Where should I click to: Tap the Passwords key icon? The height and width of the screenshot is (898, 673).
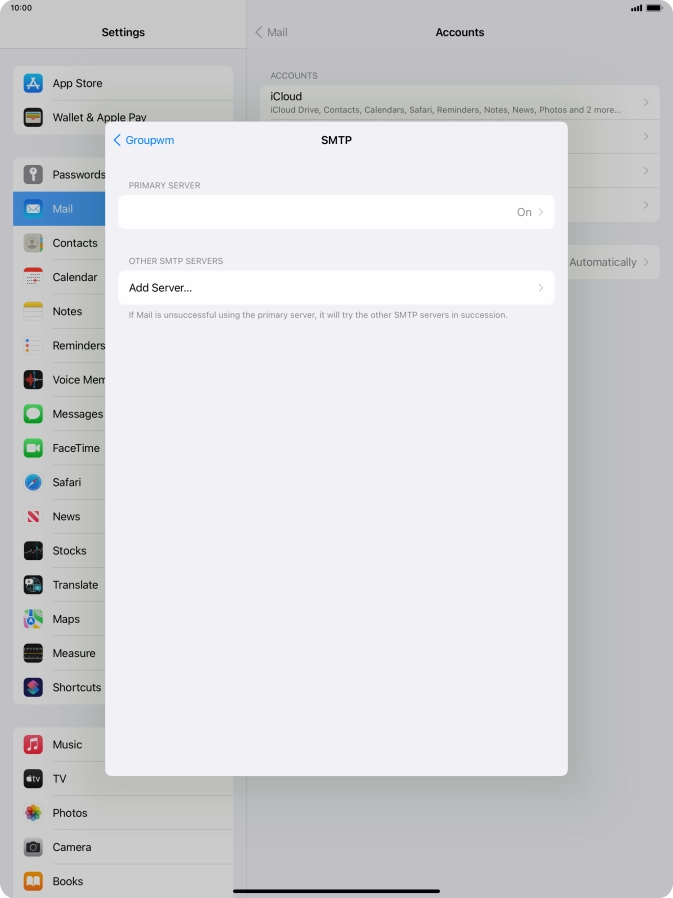33,175
